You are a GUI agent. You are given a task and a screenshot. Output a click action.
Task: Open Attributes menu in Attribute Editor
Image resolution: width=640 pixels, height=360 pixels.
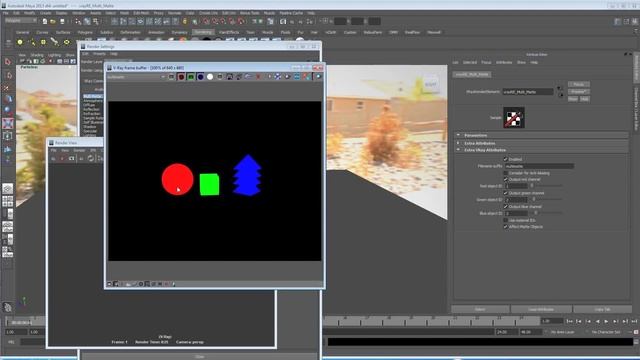504,62
